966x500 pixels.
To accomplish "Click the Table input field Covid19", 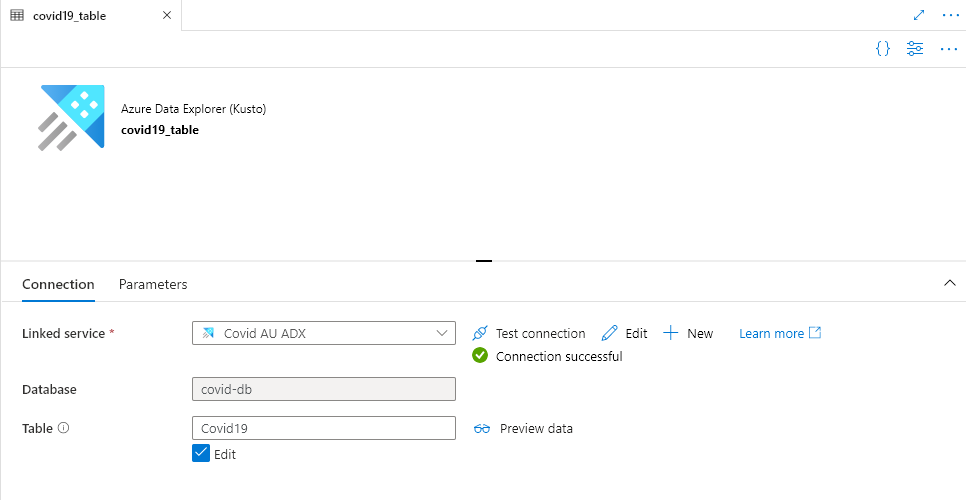I will pyautogui.click(x=324, y=428).
